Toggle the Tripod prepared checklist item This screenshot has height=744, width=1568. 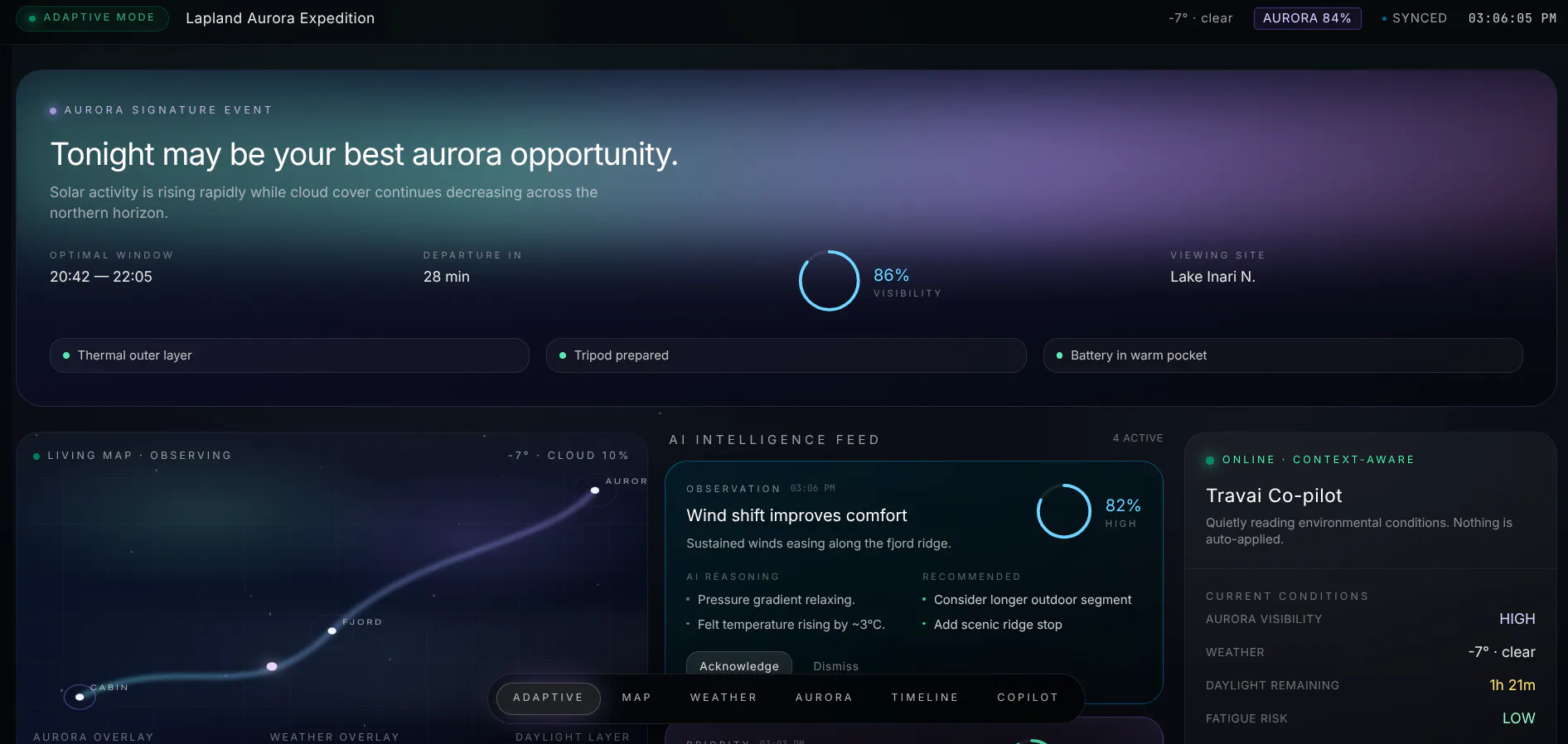coord(786,355)
